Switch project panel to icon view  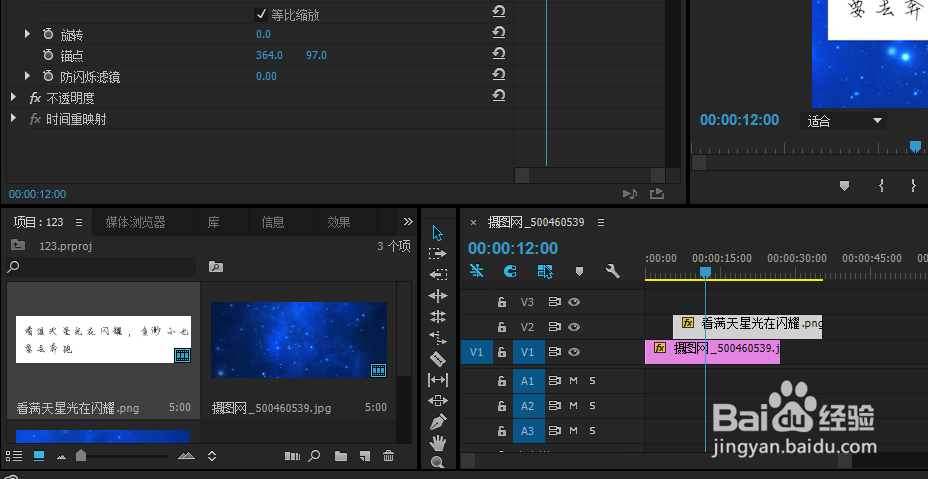pos(39,456)
